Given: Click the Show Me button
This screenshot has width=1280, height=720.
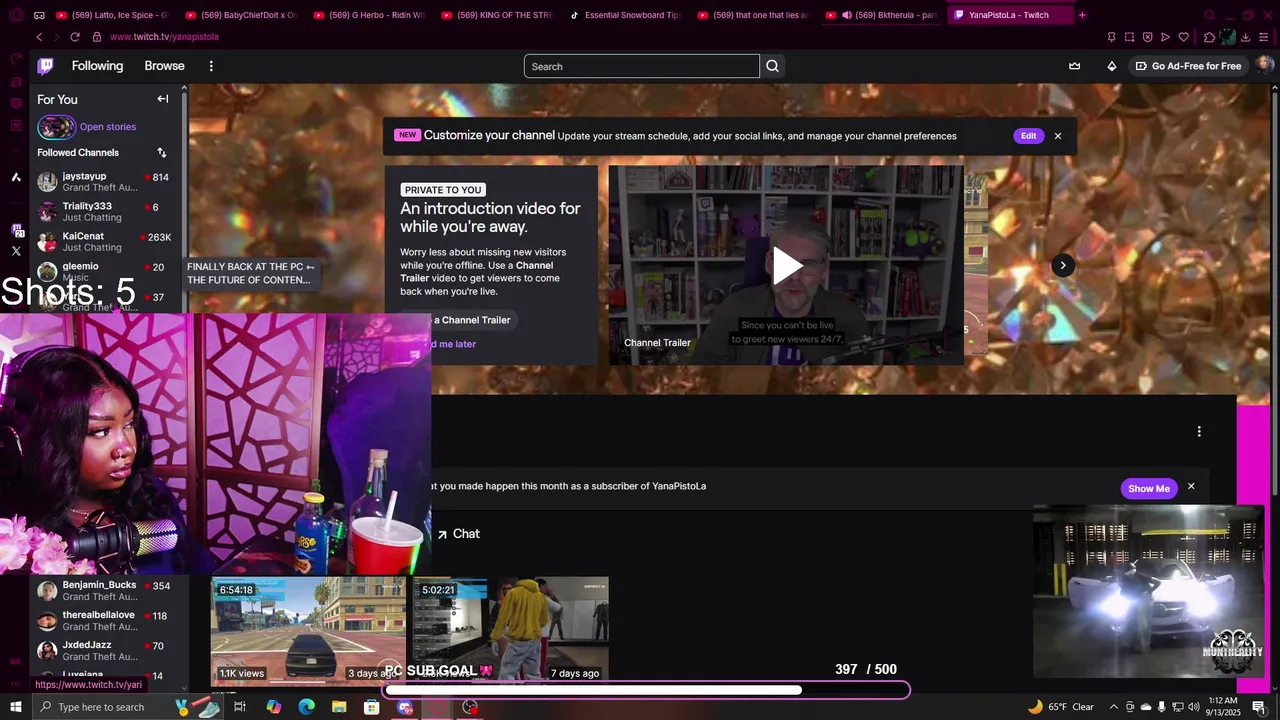Looking at the screenshot, I should point(1148,488).
